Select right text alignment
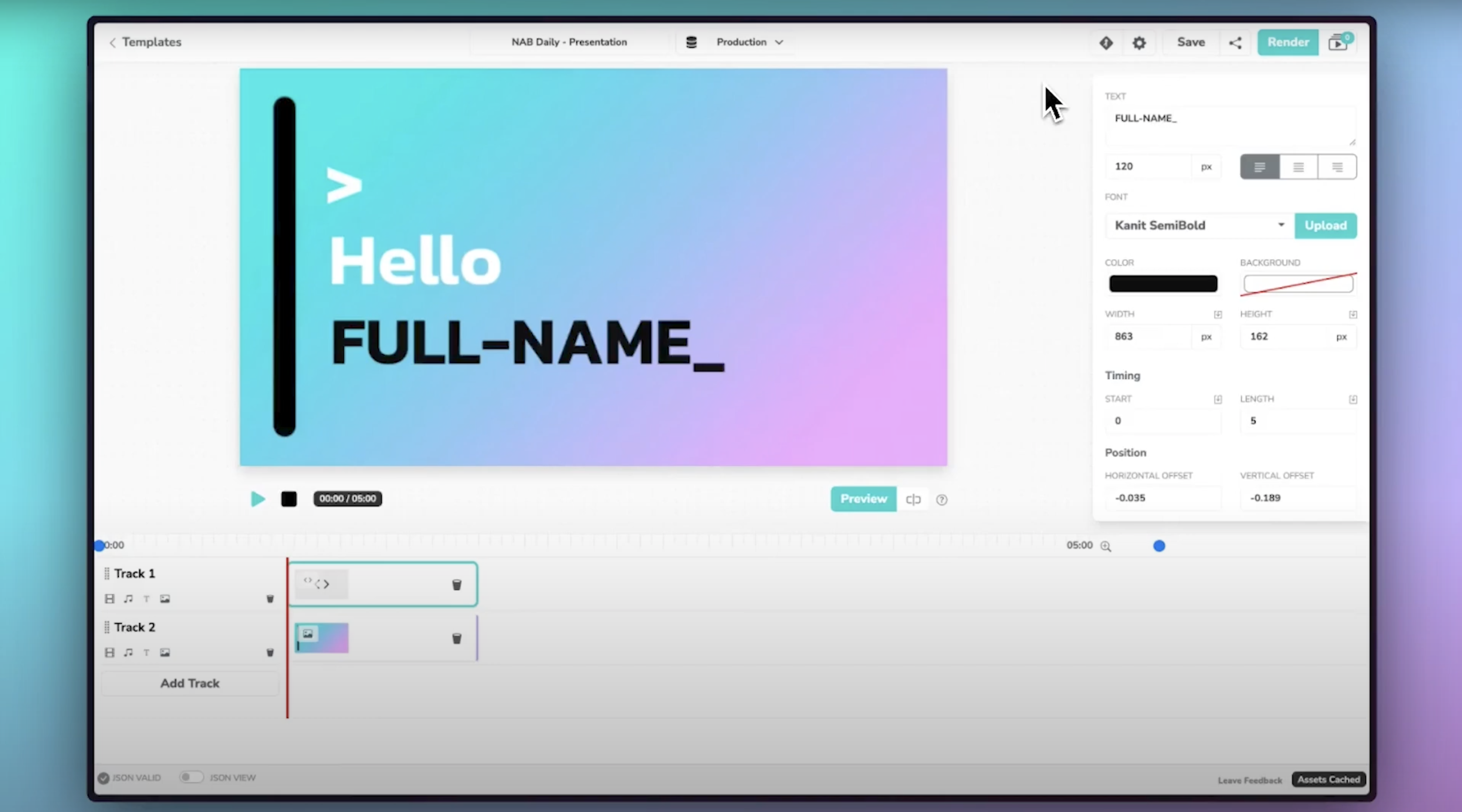1462x812 pixels. (1337, 167)
